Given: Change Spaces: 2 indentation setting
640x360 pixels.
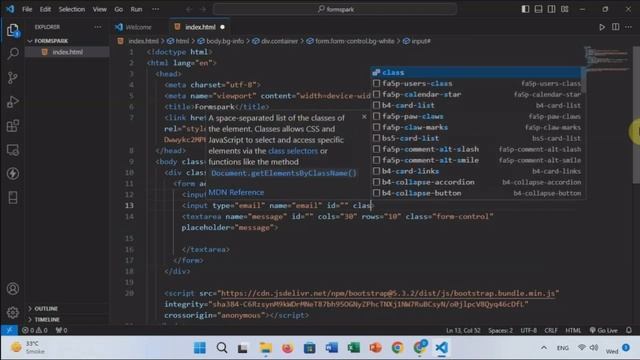Looking at the screenshot, I should point(500,330).
